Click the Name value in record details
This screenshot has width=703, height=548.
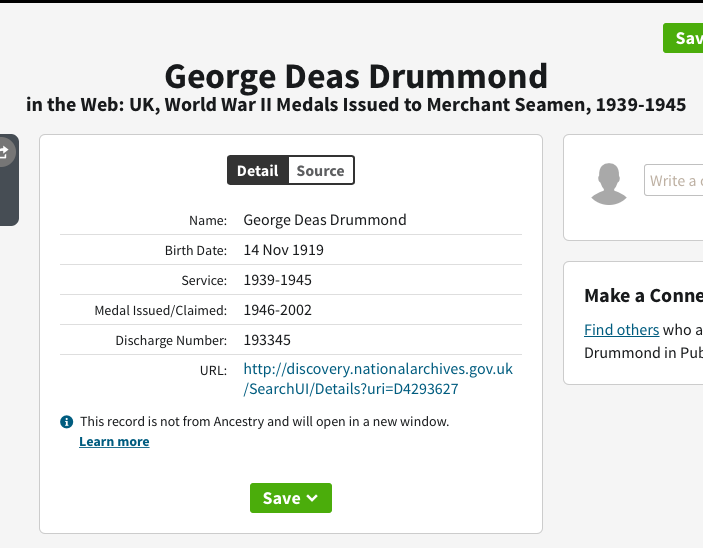(x=325, y=220)
